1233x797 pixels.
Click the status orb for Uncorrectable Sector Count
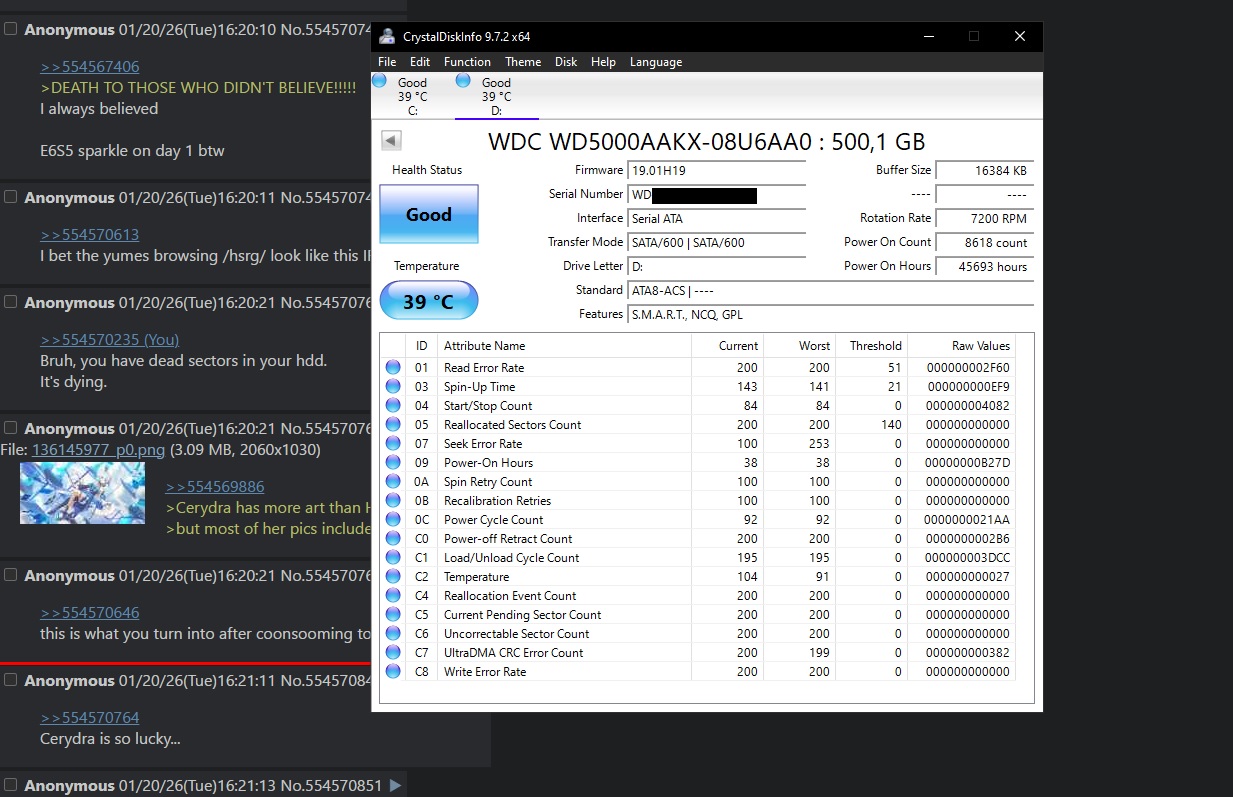[393, 634]
